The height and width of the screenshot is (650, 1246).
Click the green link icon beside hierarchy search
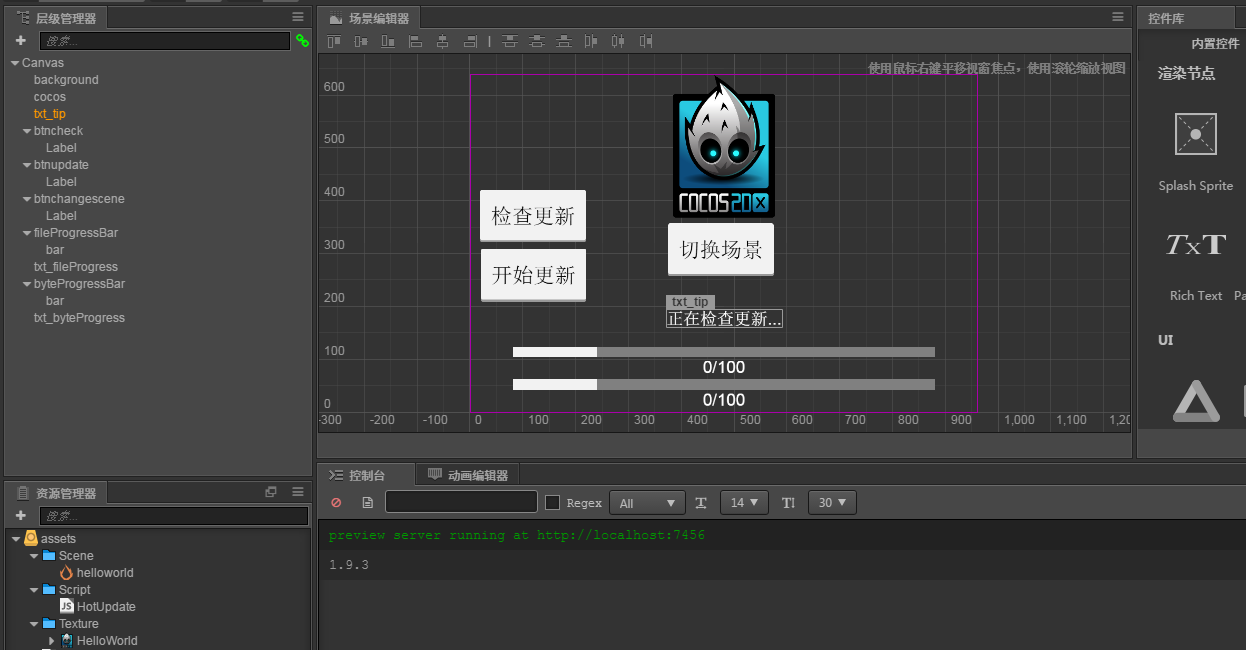tap(302, 41)
